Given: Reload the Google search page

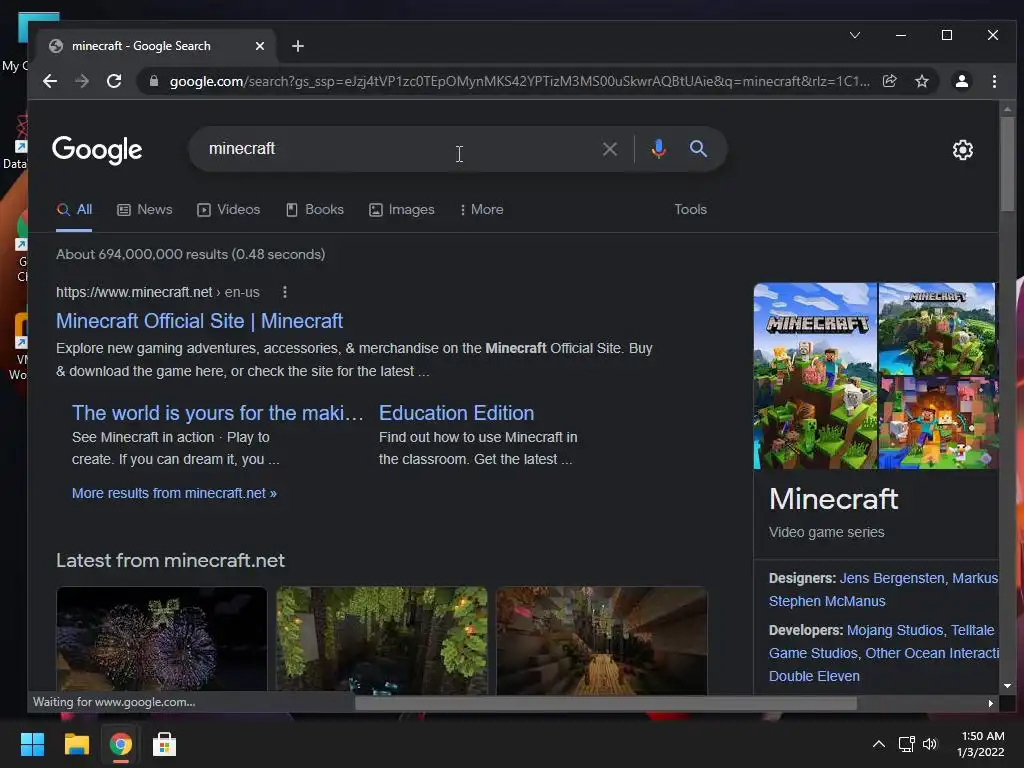Looking at the screenshot, I should pos(114,81).
